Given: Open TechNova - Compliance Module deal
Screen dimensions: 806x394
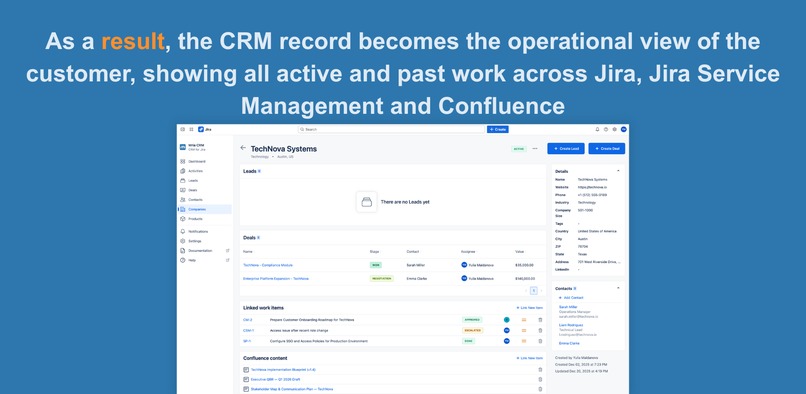Looking at the screenshot, I should coord(268,265).
